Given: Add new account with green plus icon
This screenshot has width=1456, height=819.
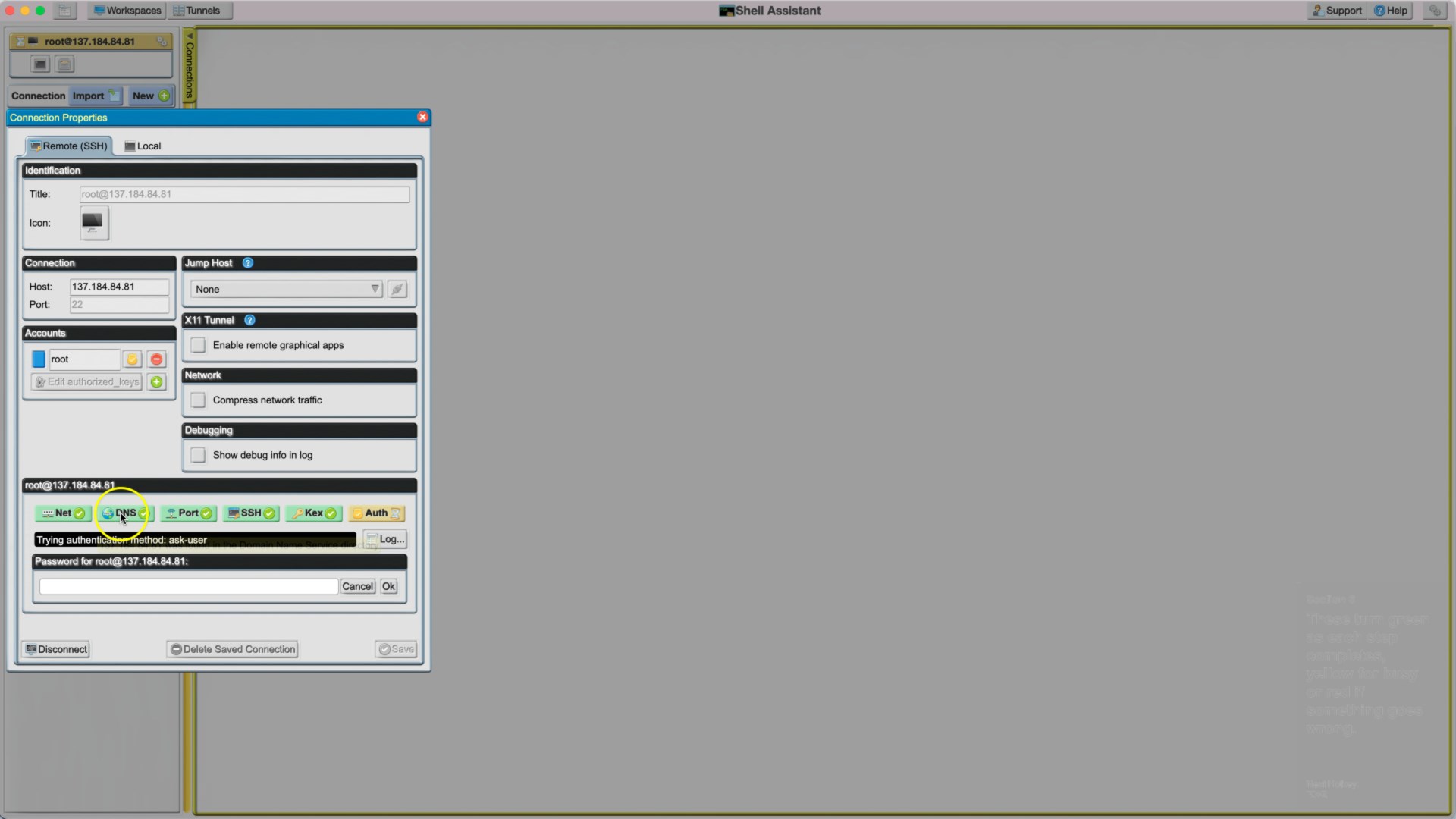Looking at the screenshot, I should point(156,382).
